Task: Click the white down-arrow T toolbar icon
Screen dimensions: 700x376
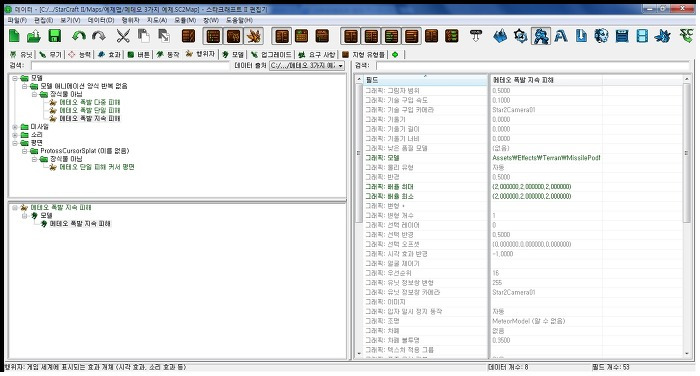Action: pyautogui.click(x=476, y=36)
